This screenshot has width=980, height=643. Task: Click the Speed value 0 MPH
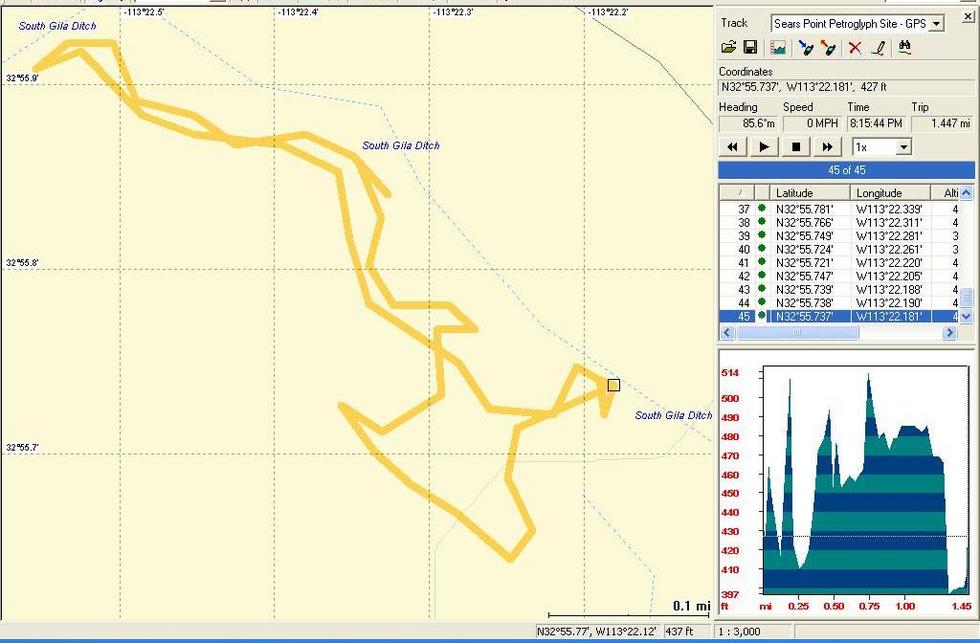(x=812, y=124)
